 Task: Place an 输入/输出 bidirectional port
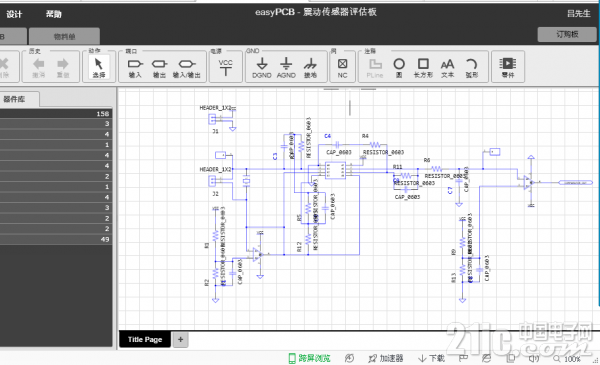(x=186, y=68)
